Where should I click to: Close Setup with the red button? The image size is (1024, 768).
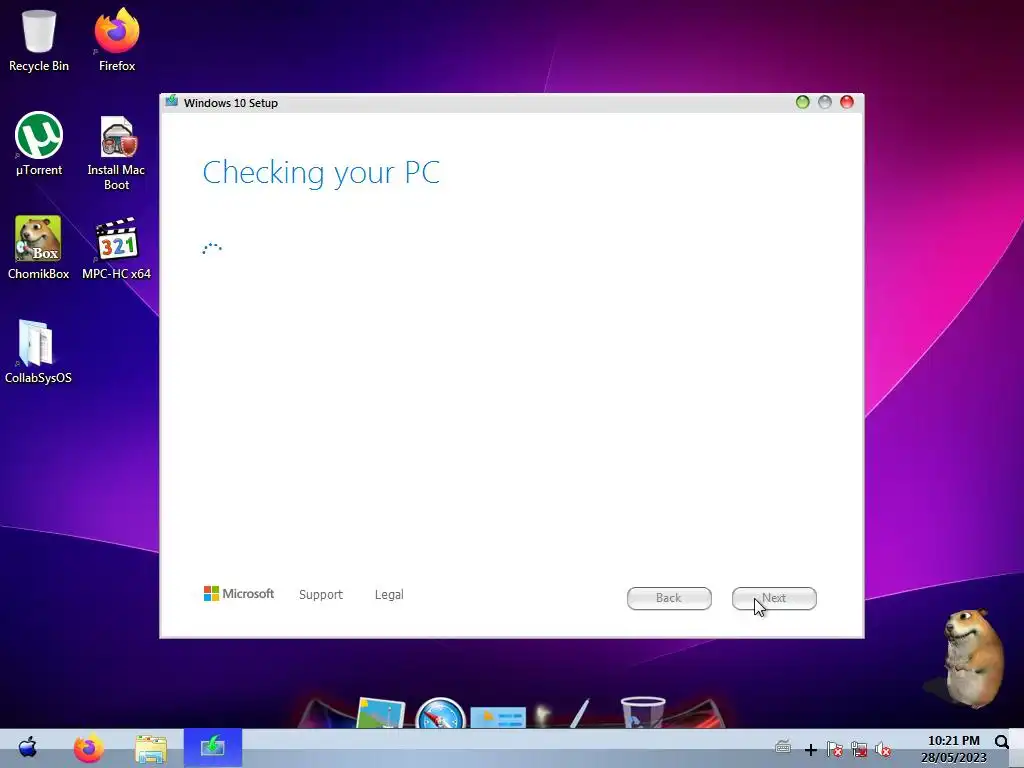847,102
